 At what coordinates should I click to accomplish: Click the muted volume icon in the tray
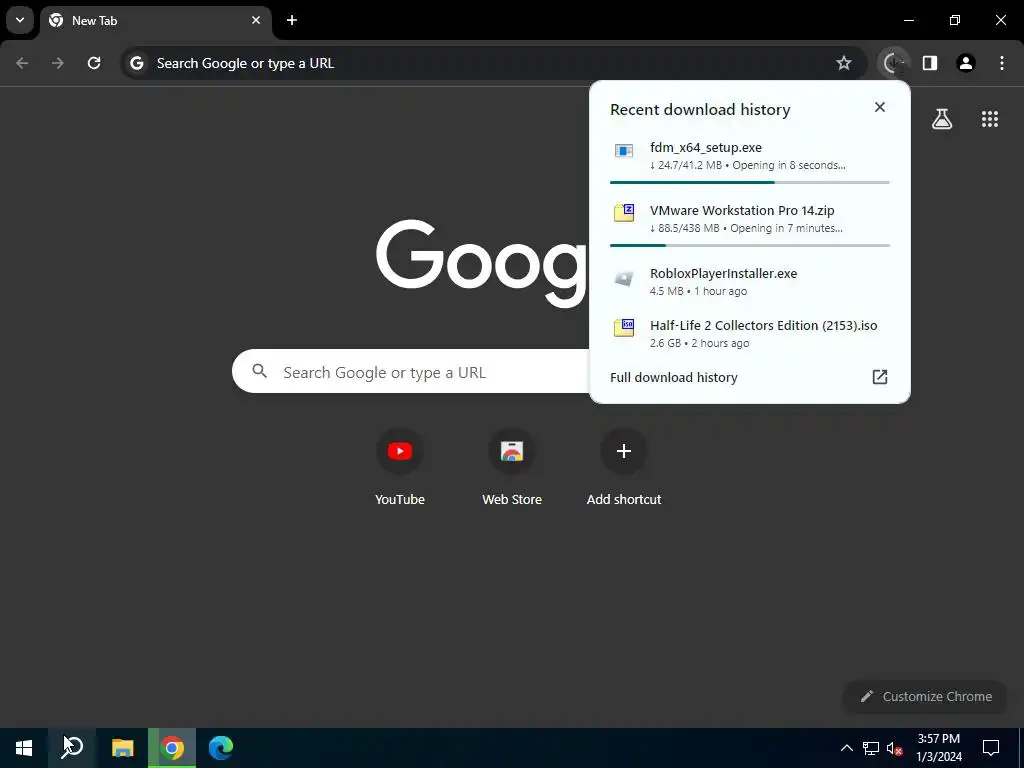pos(894,749)
